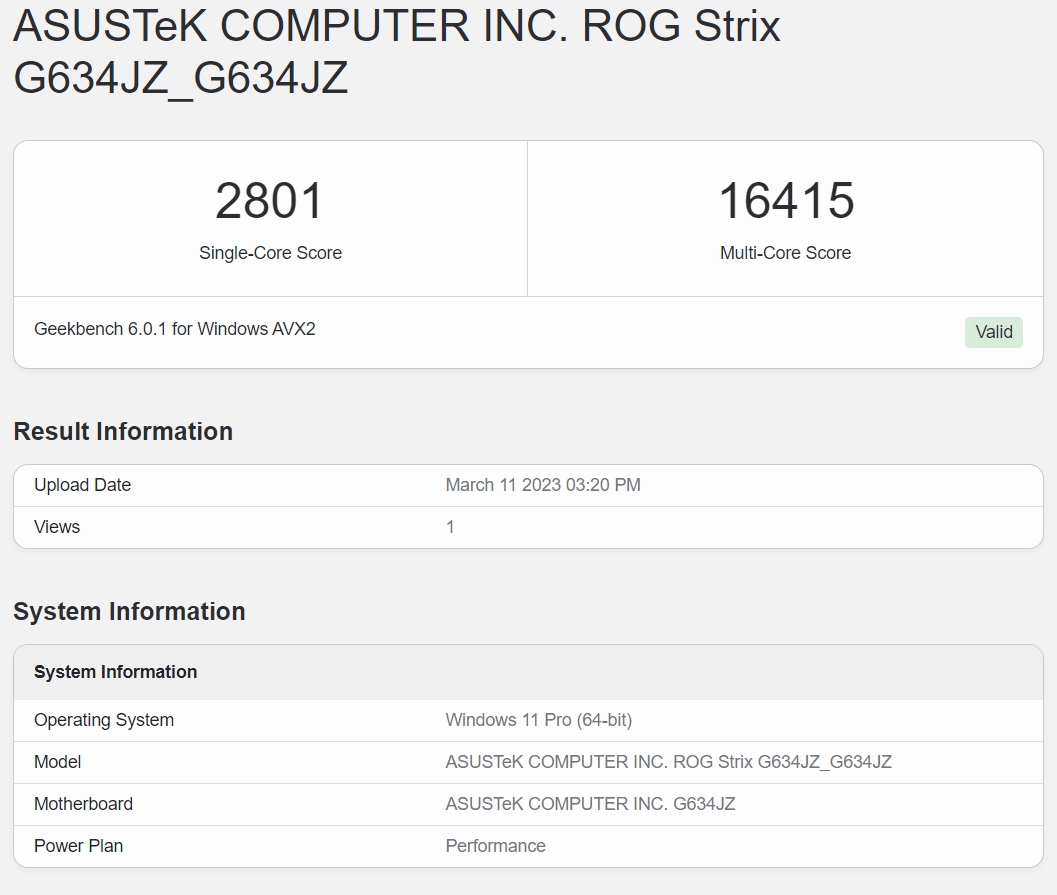Click the Geekbench 6.0.1 for Windows AVX2 text
The image size is (1057, 895).
tap(175, 329)
